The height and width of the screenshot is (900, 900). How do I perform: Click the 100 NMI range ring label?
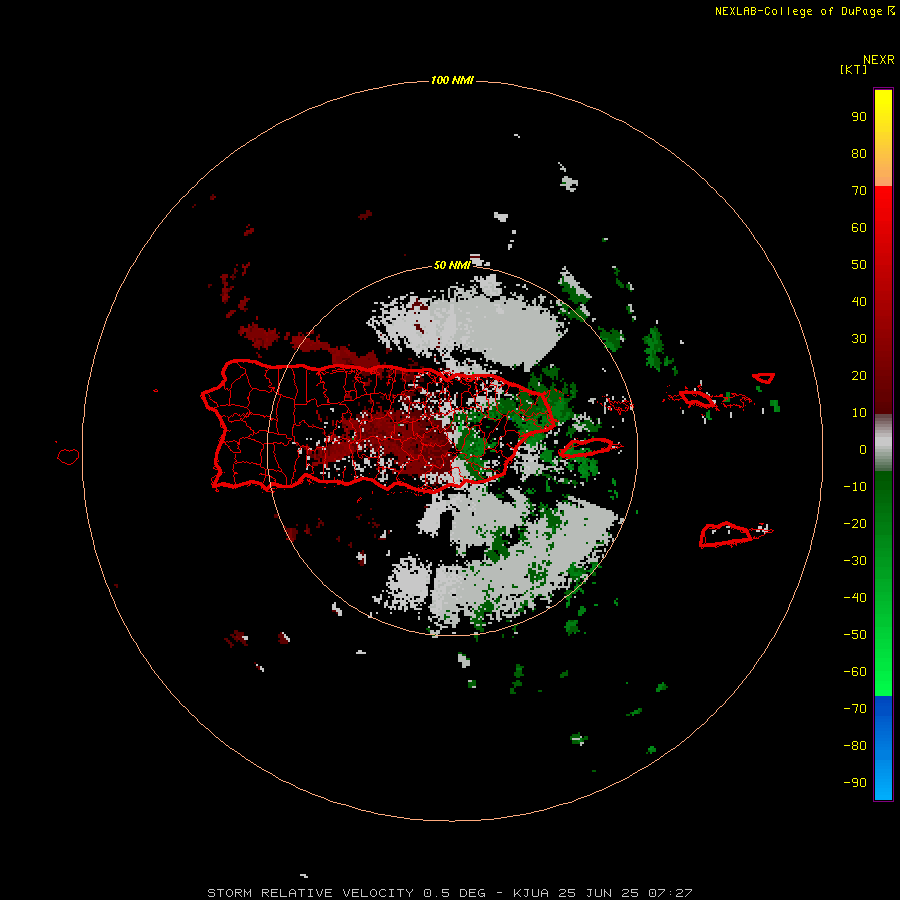point(452,80)
